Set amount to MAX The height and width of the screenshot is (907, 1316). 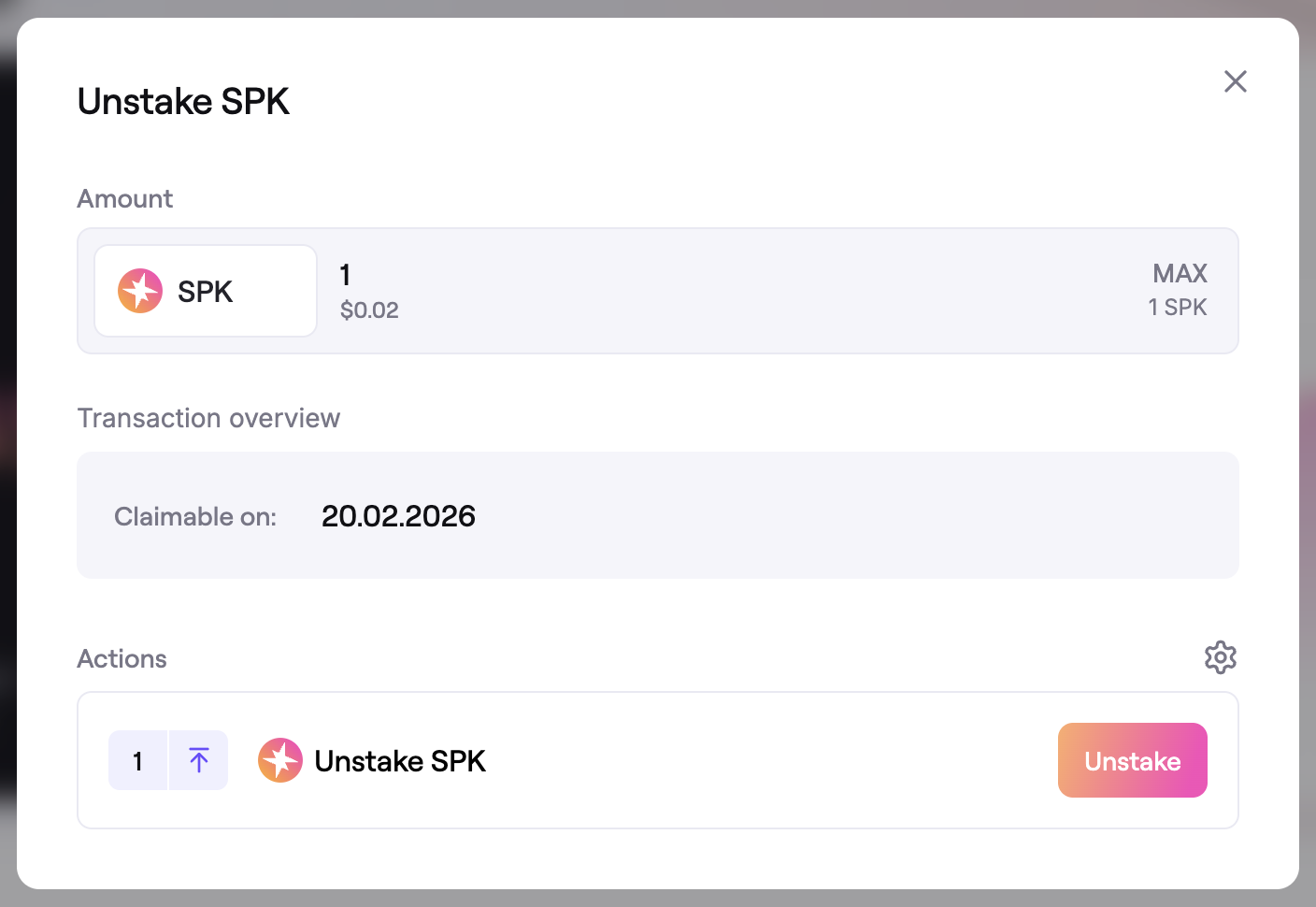point(1180,273)
